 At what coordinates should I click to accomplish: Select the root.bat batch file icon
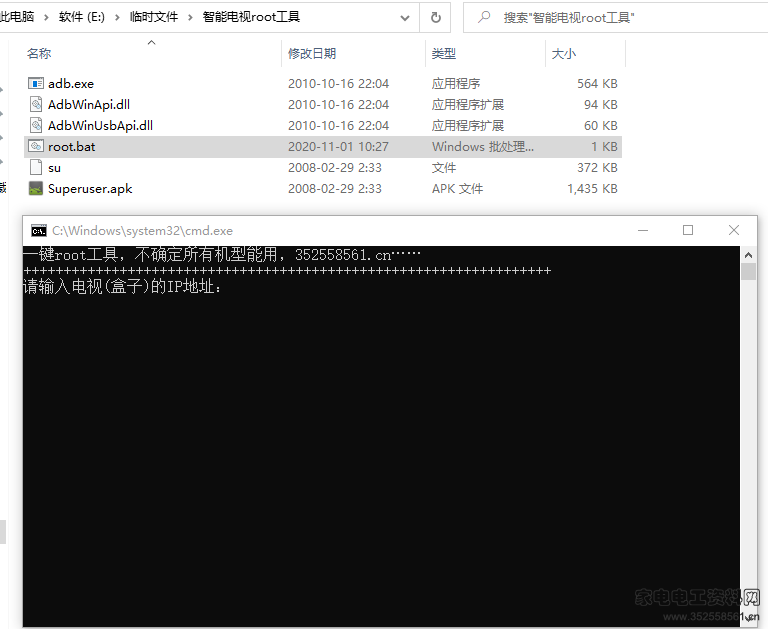36,147
